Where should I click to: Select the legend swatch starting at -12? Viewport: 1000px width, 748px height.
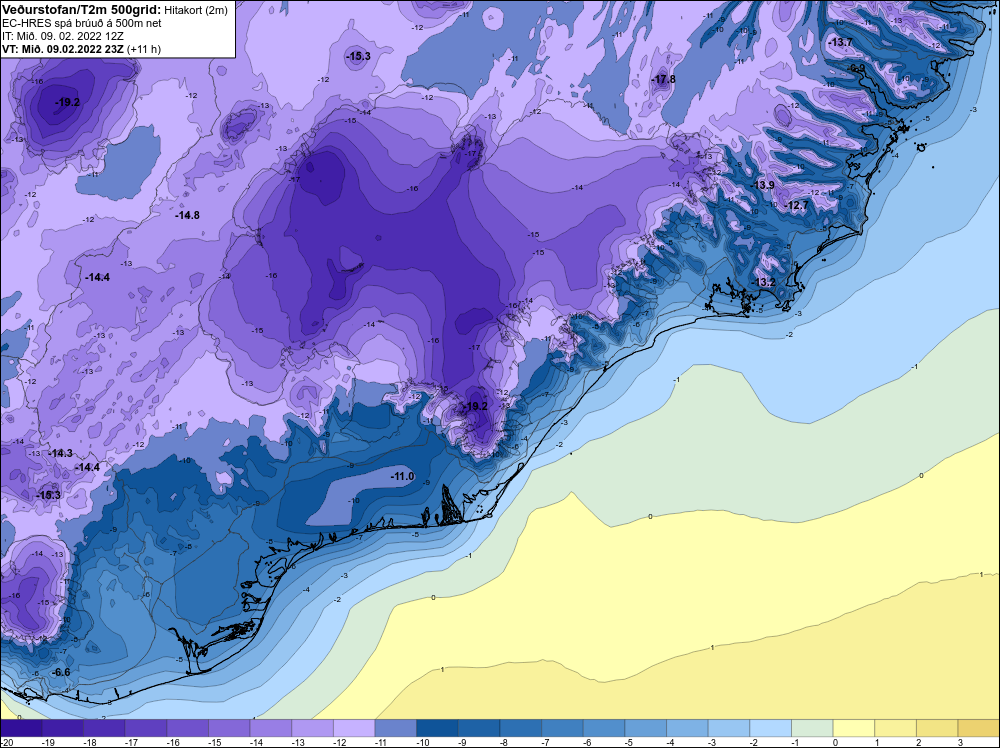[354, 728]
